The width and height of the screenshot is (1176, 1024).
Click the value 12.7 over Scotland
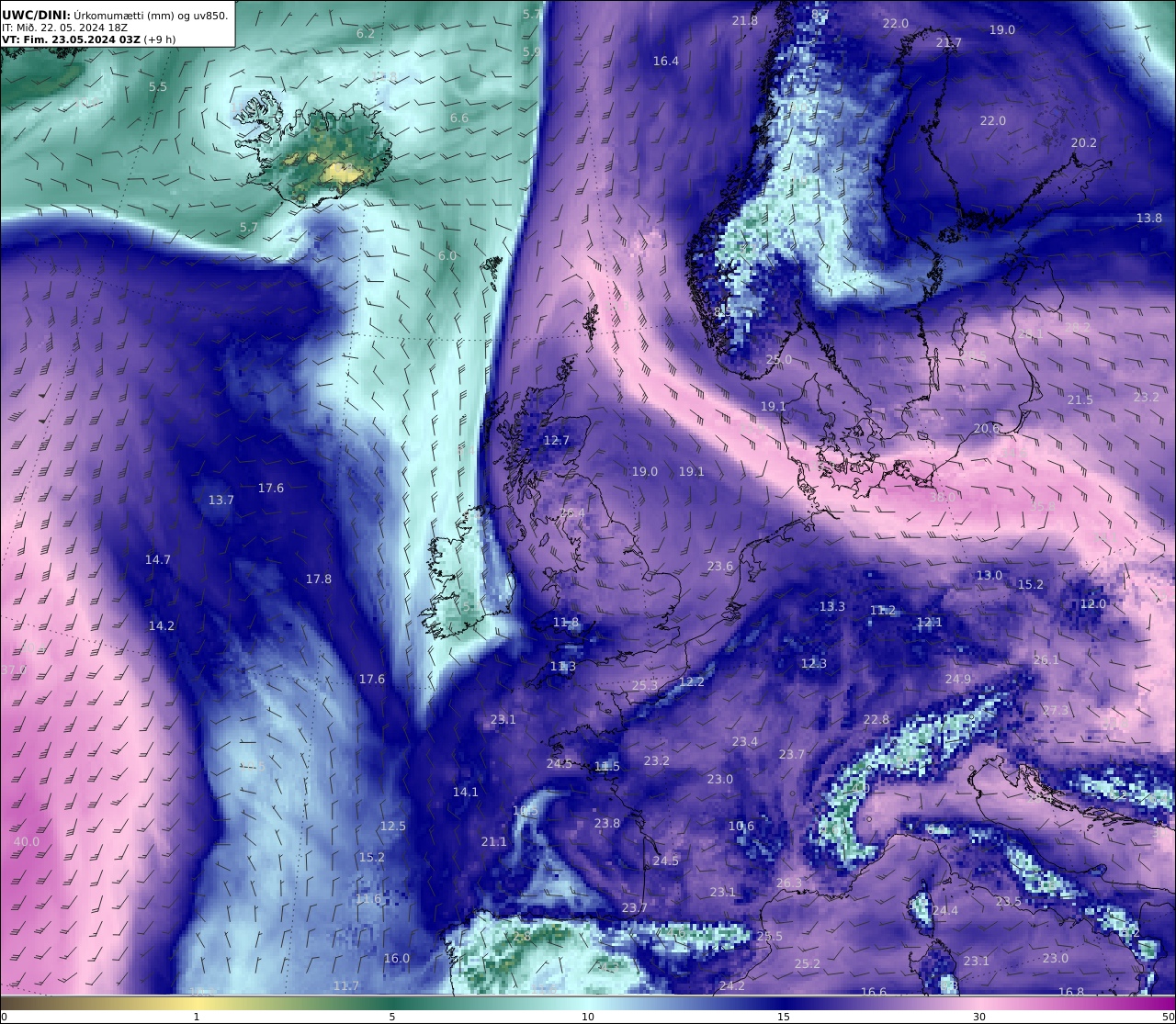pyautogui.click(x=557, y=440)
